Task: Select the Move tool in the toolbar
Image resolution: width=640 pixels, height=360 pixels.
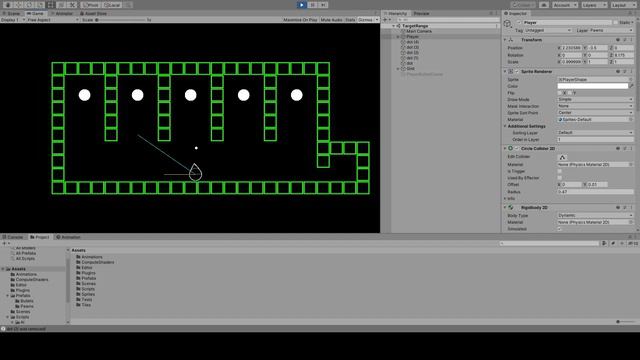Action: [x=18, y=5]
